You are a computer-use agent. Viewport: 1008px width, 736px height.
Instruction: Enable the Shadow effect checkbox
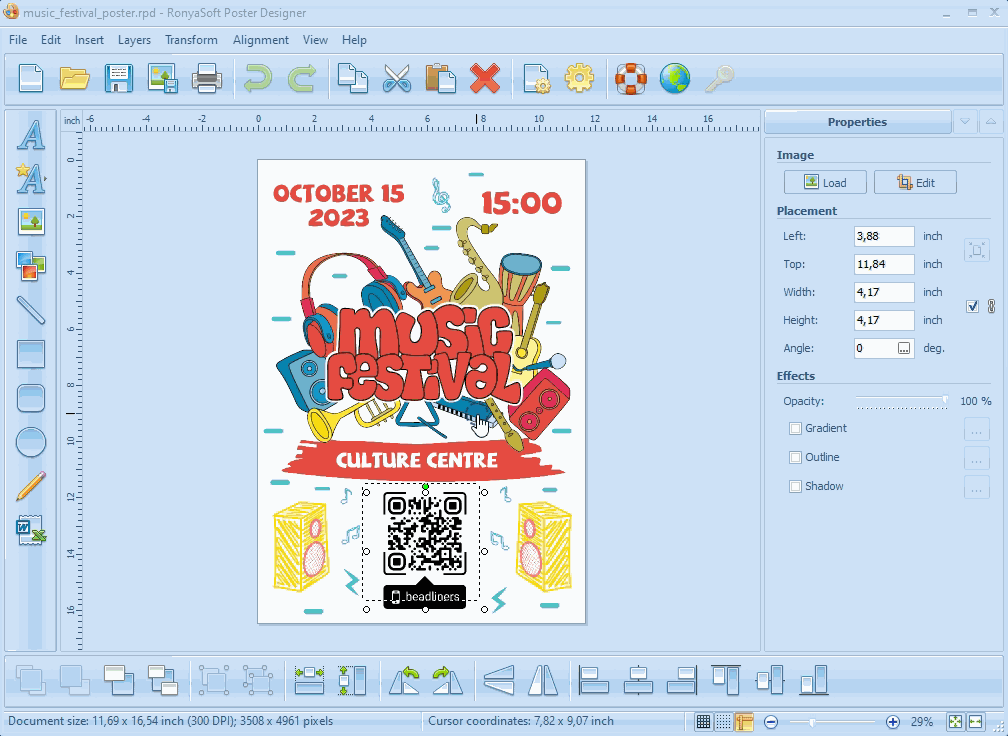(x=795, y=486)
